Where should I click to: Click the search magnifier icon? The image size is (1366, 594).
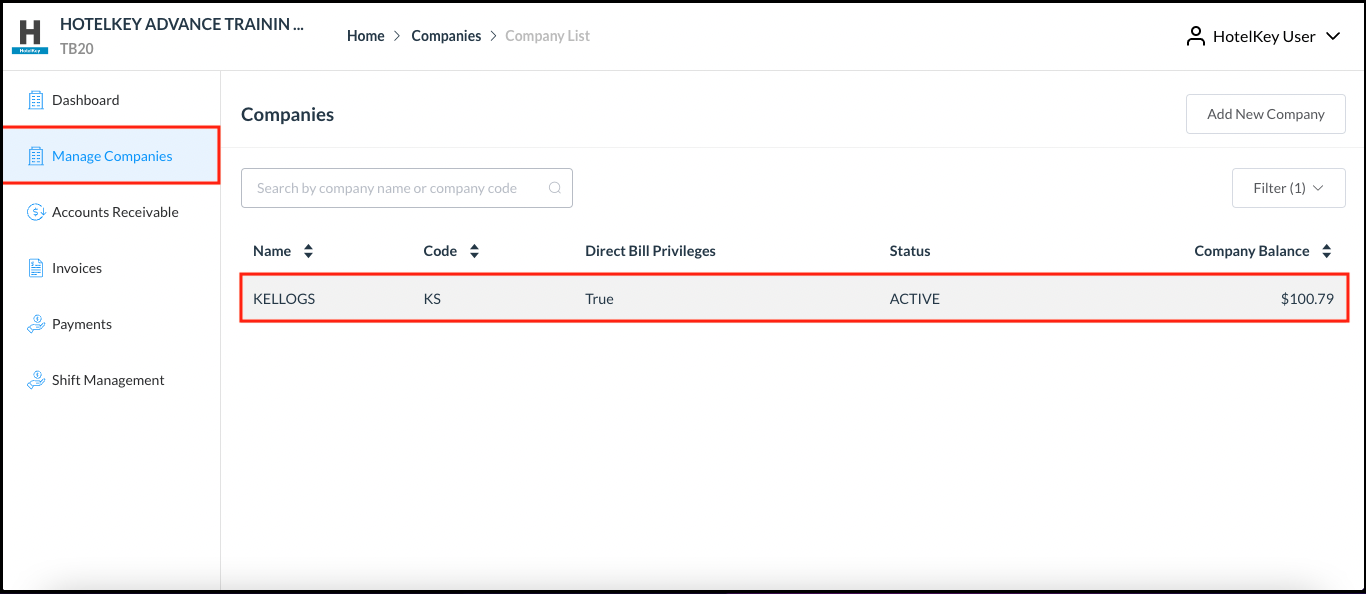[555, 187]
